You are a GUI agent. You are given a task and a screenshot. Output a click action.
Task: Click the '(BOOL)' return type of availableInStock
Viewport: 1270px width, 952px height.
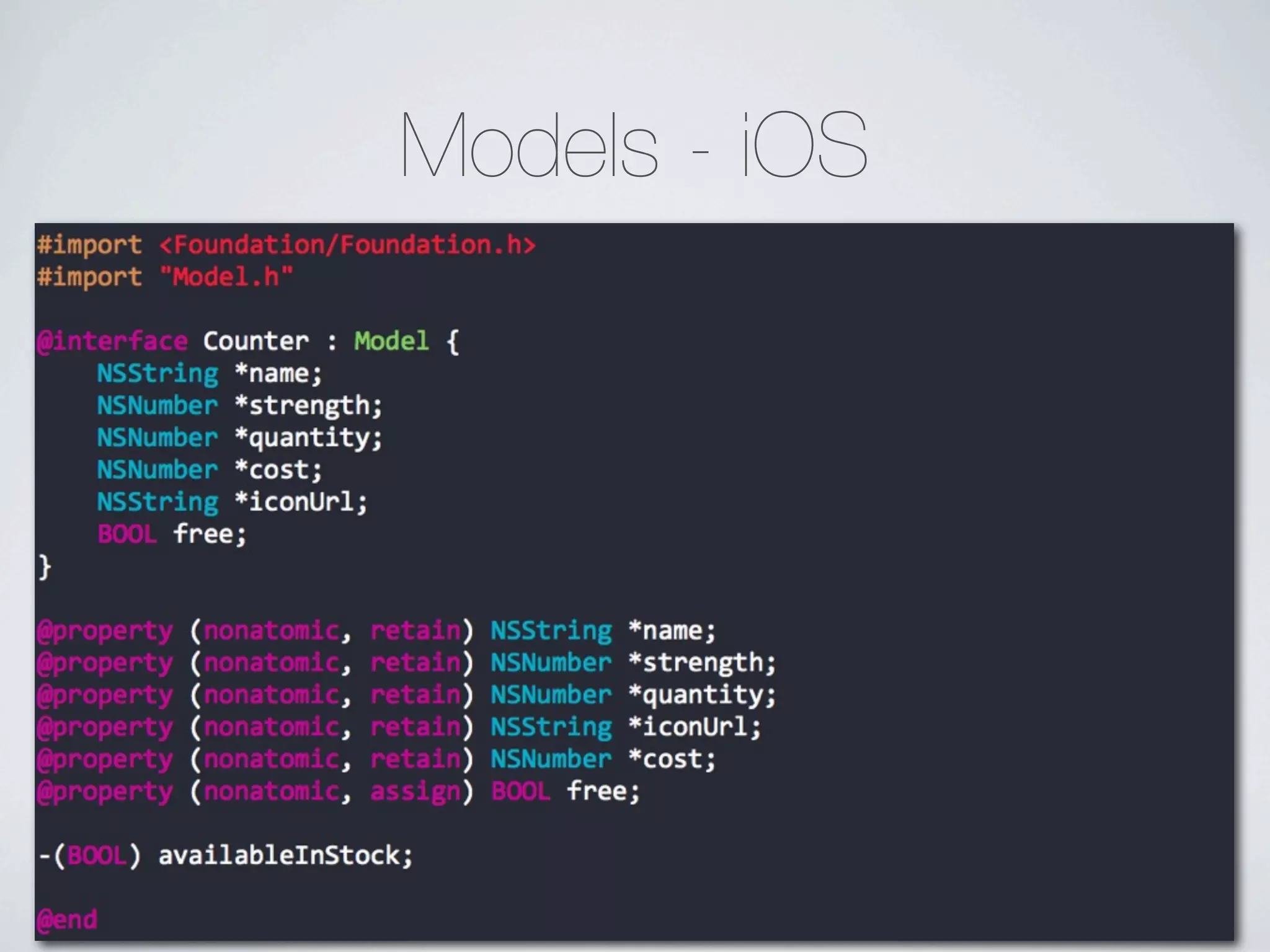(97, 856)
